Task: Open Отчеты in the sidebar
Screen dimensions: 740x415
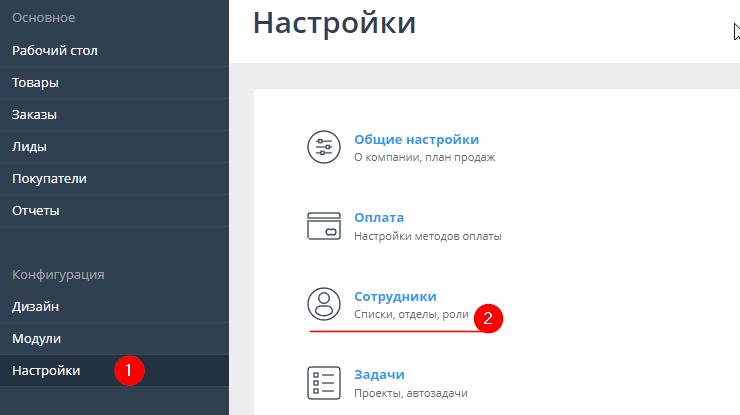Action: [x=36, y=210]
